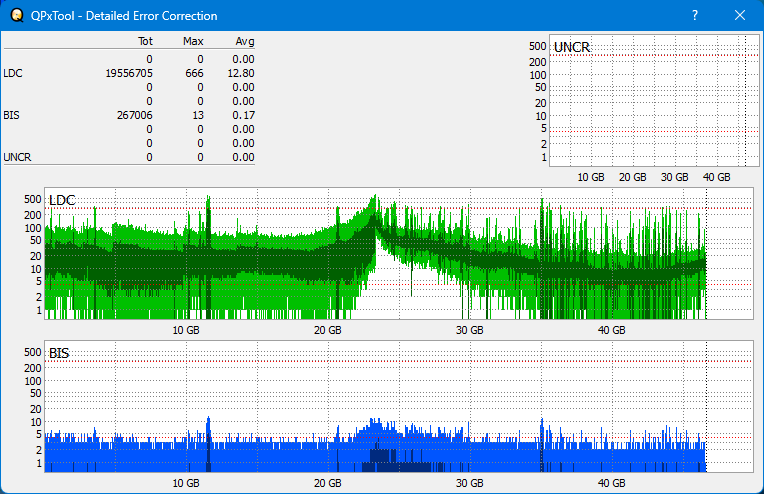Screen dimensions: 764x494
Task: Click the Max column header
Action: [x=193, y=41]
